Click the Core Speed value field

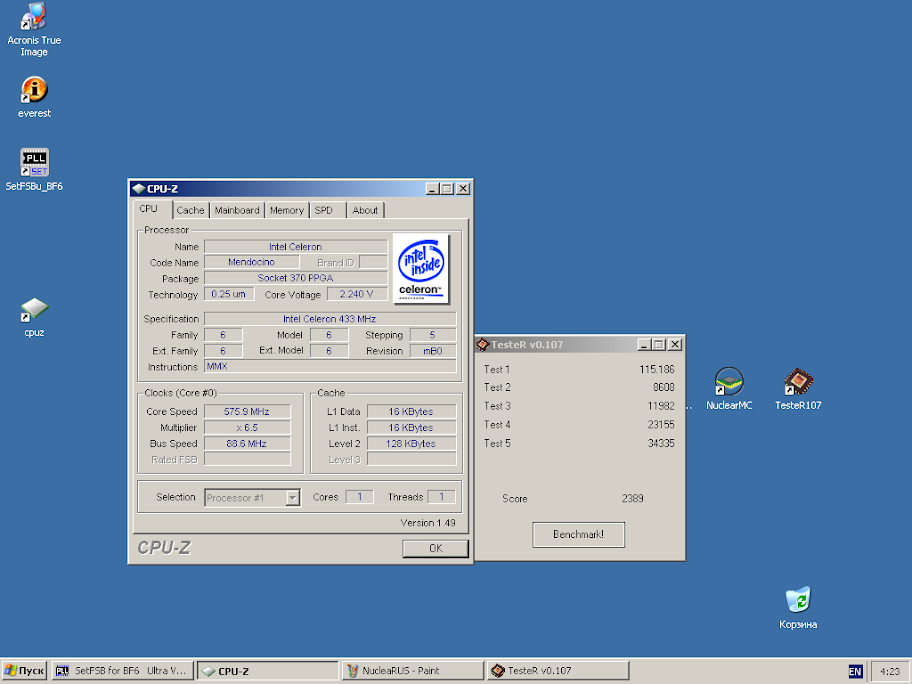(x=248, y=411)
